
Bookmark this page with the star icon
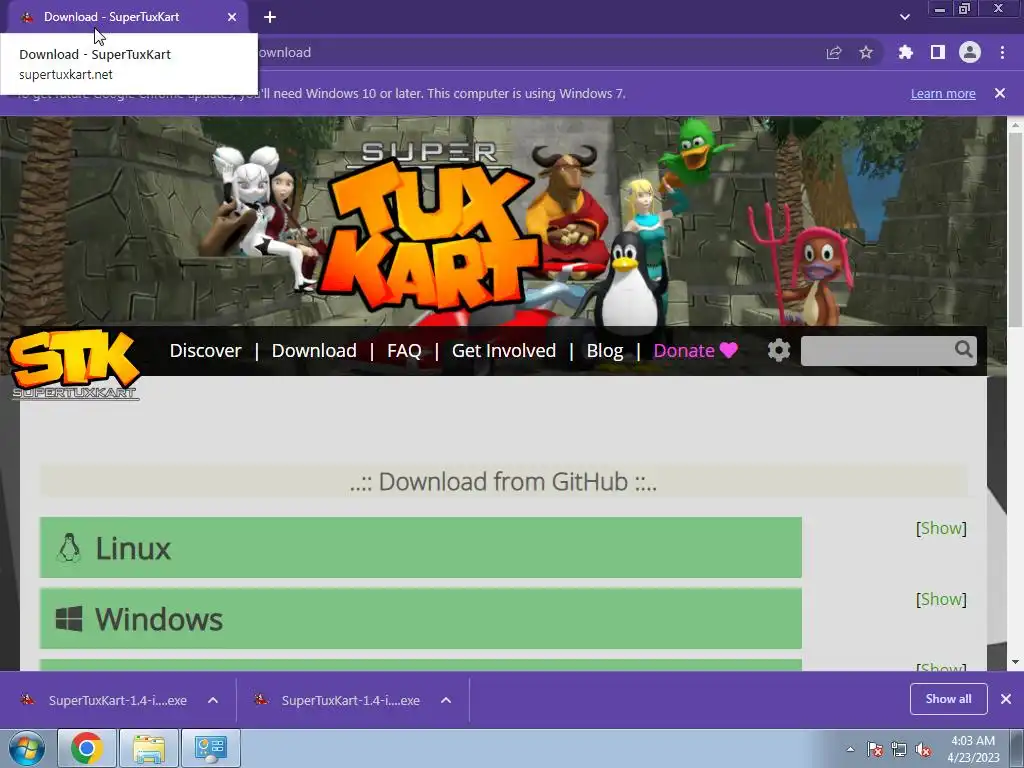tap(866, 53)
